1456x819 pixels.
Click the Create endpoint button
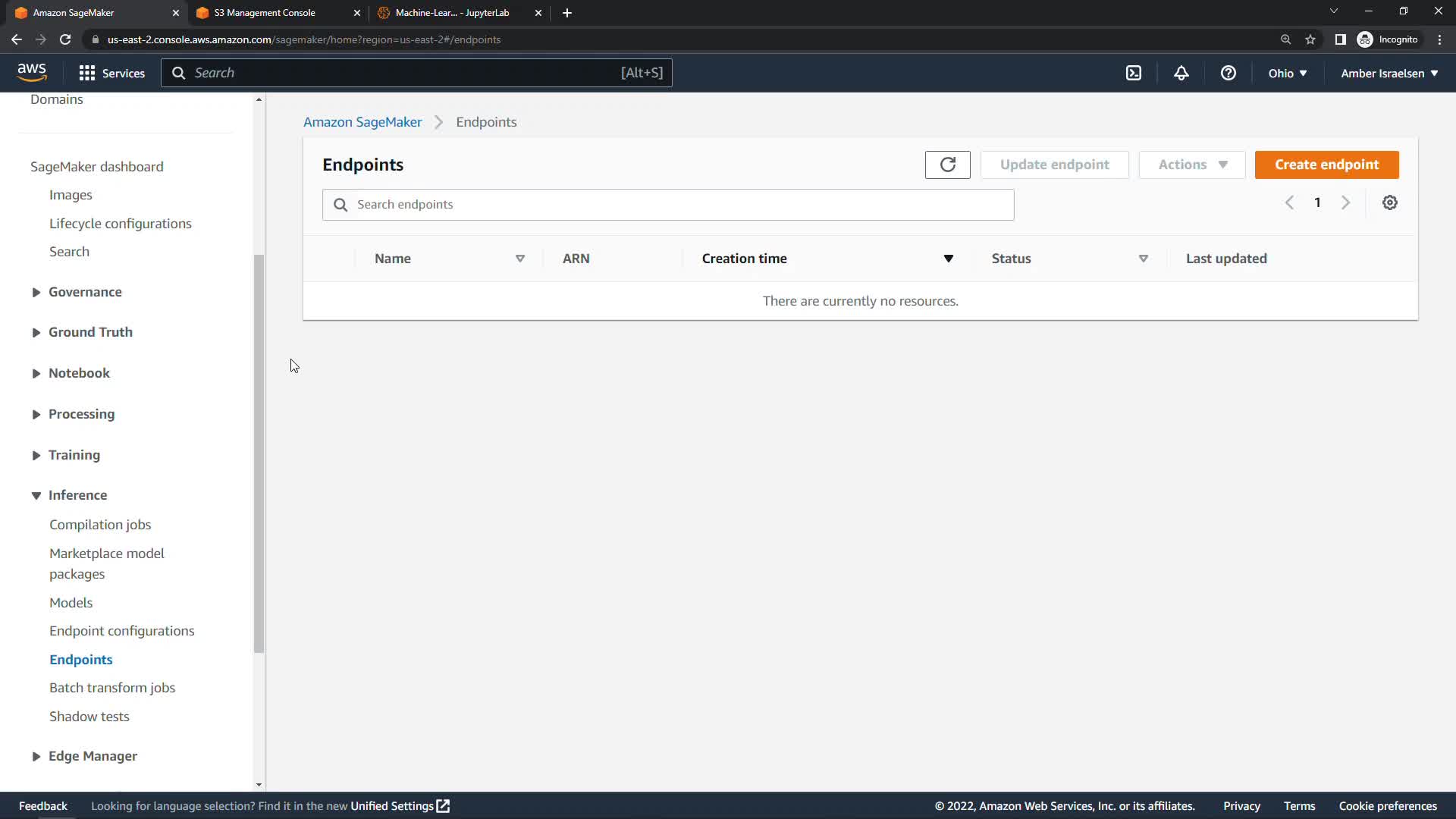click(x=1326, y=165)
